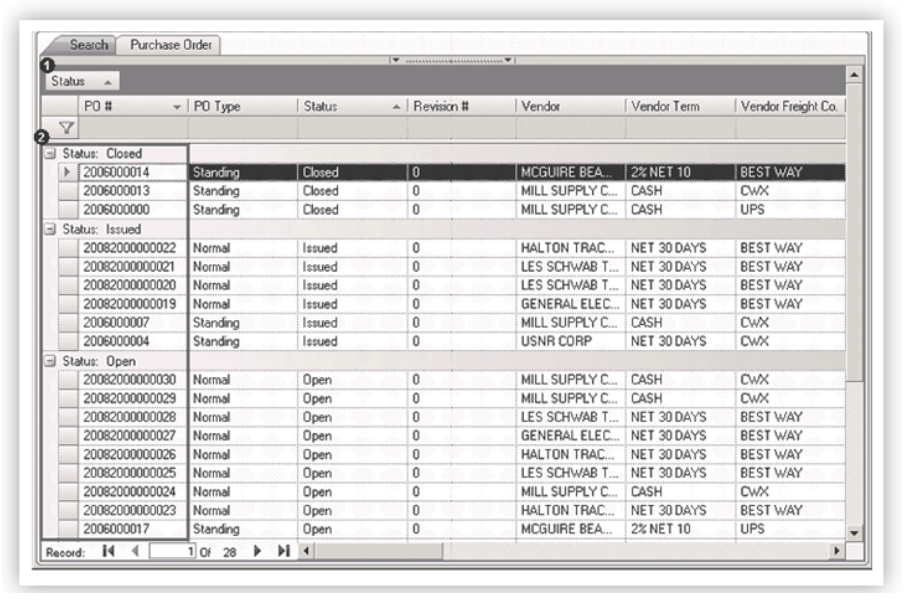The image size is (907, 606).
Task: Collapse the Status: Issued group
Action: click(47, 229)
